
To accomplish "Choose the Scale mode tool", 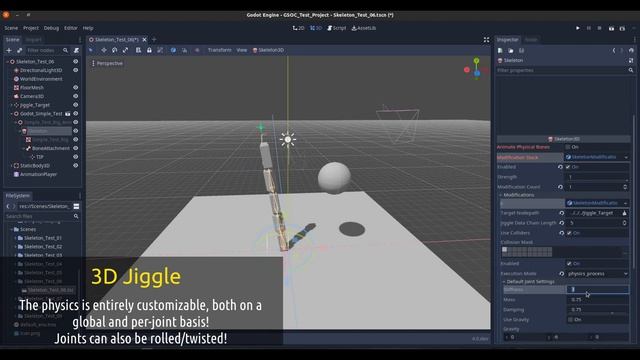I will pyautogui.click(x=125, y=50).
